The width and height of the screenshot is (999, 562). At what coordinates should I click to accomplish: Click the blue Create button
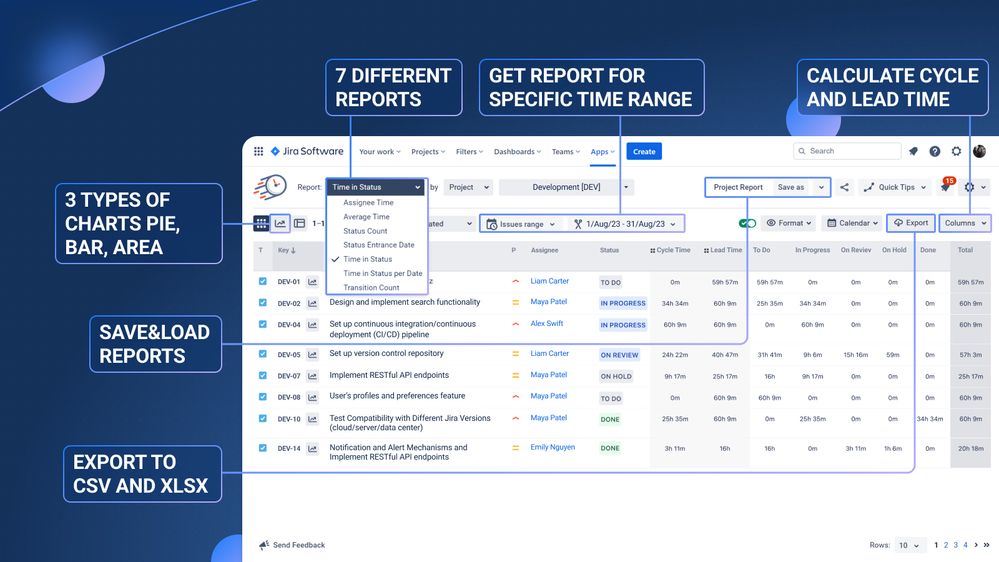coord(644,152)
